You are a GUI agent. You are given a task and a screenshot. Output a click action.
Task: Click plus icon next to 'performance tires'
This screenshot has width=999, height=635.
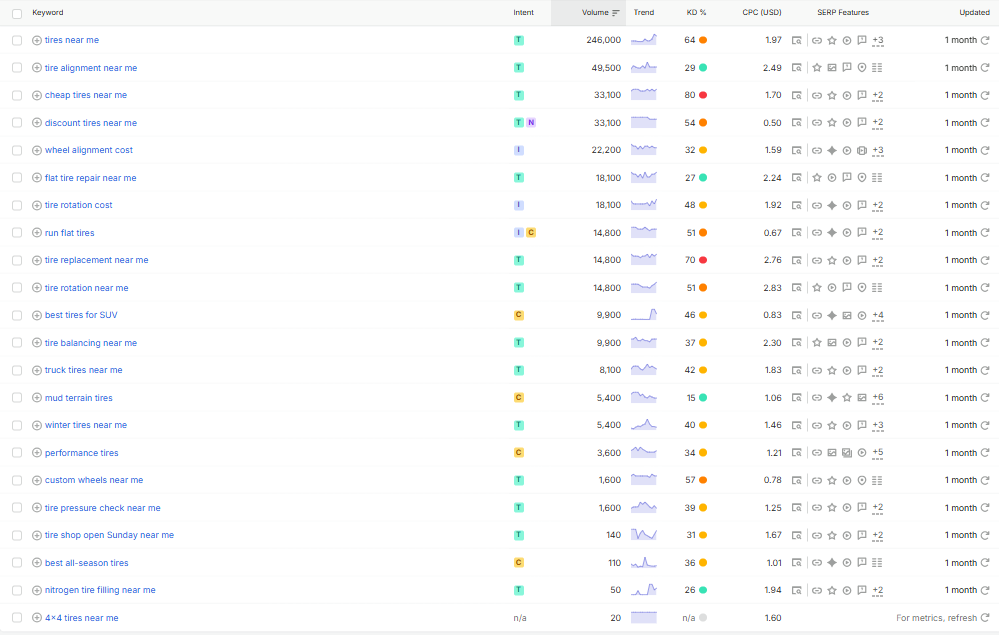[x=37, y=453]
